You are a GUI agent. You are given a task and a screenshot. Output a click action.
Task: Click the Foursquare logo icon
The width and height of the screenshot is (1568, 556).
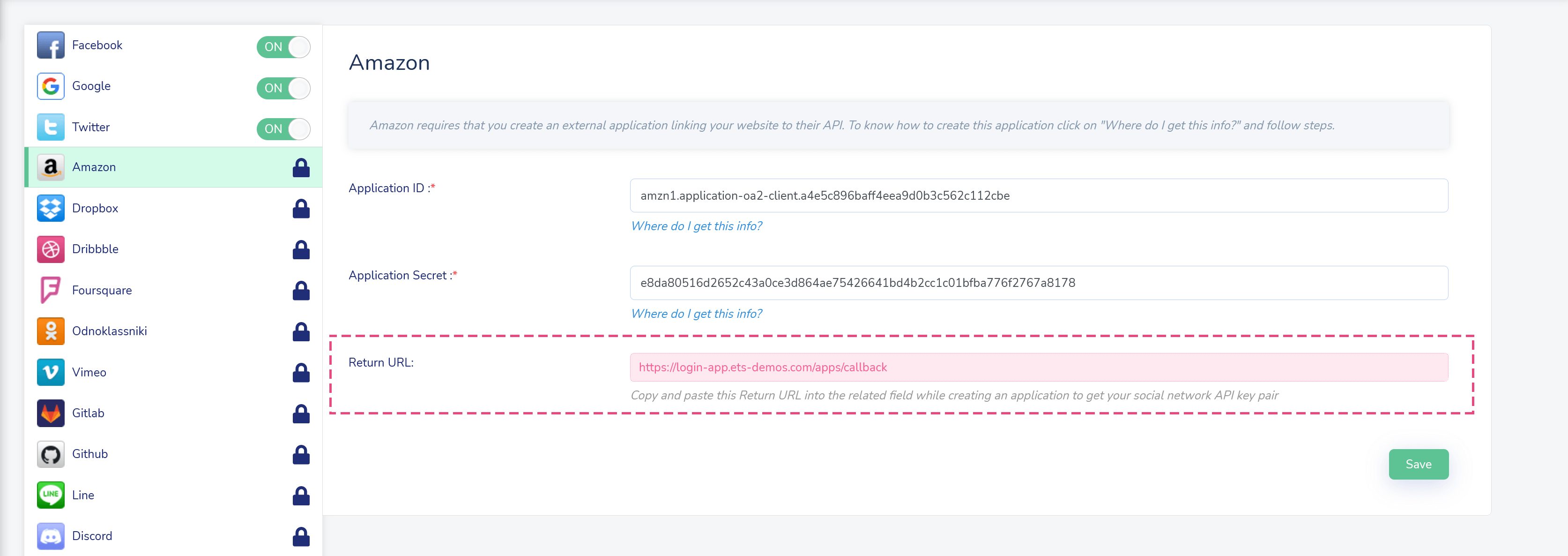click(51, 290)
